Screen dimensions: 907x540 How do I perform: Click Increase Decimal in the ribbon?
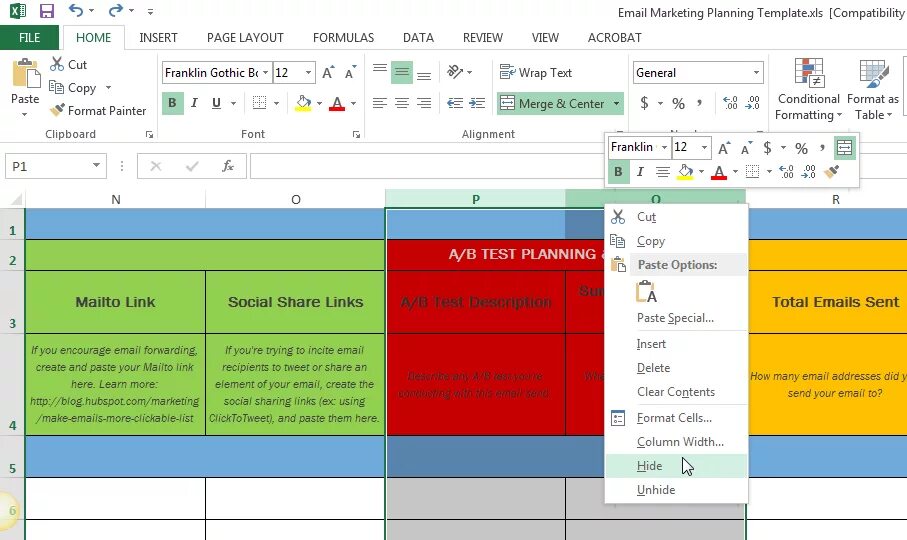coord(730,103)
